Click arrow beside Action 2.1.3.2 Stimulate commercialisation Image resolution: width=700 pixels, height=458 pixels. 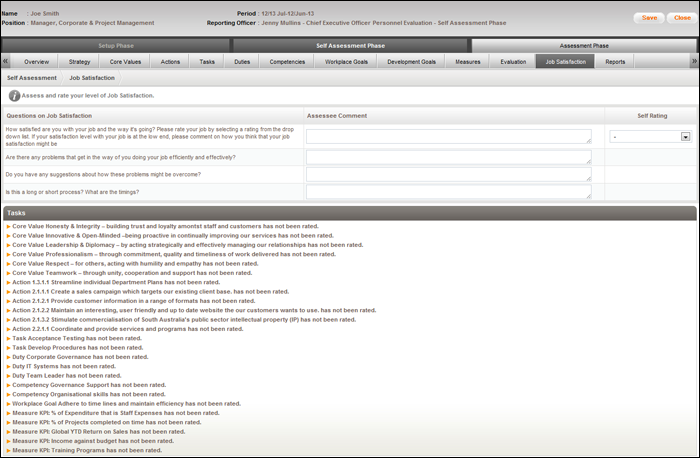click(8, 320)
